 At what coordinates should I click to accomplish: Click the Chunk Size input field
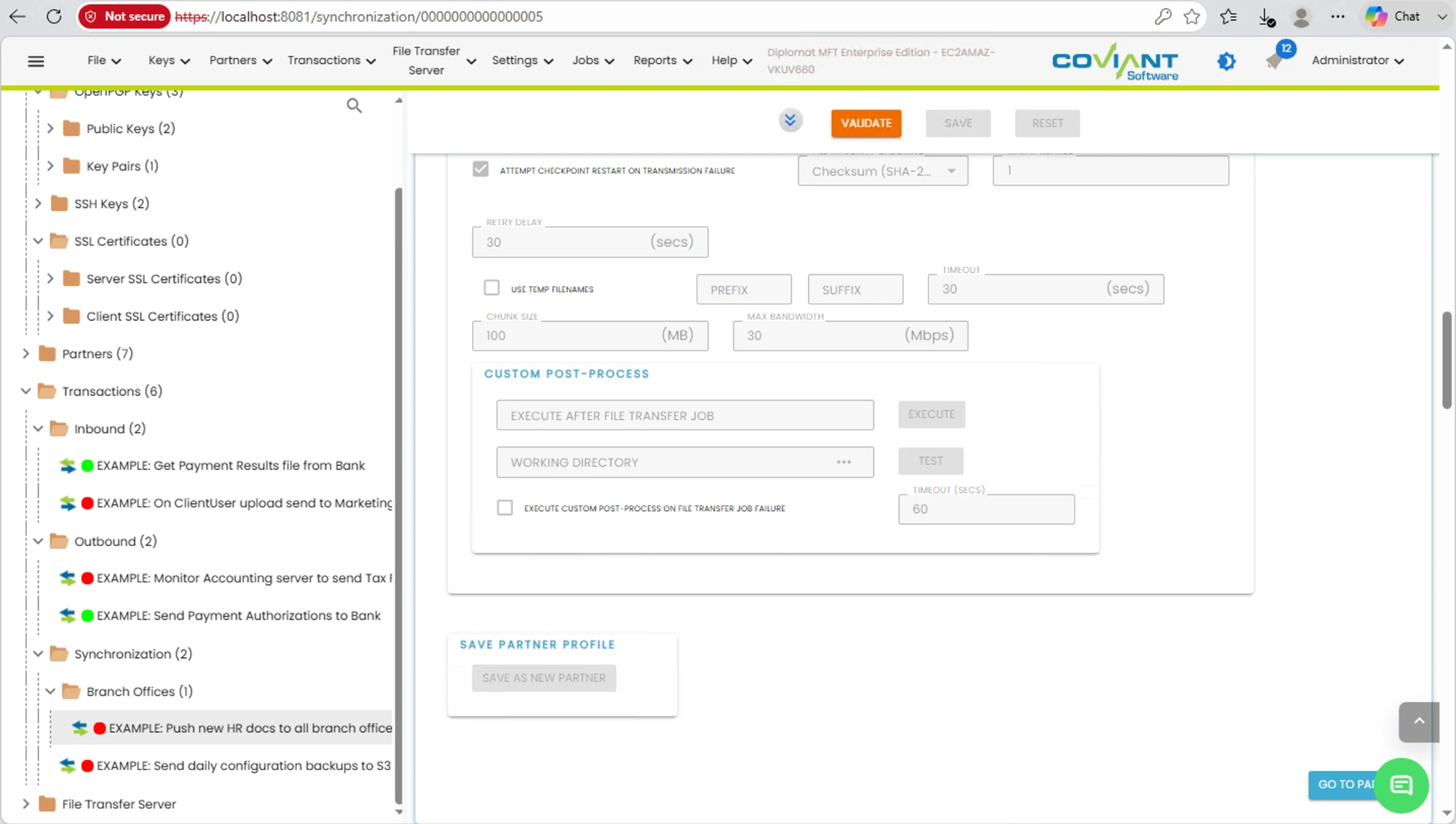(x=590, y=336)
